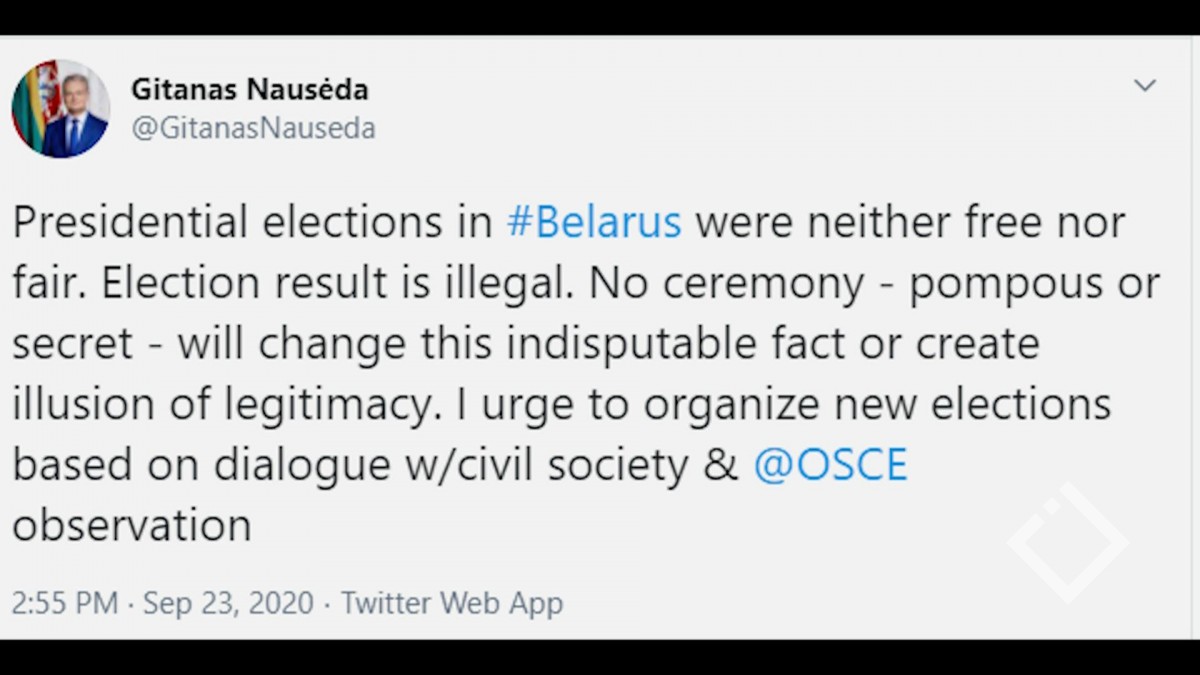
Task: Open the Twitter Web App source link
Action: [451, 603]
